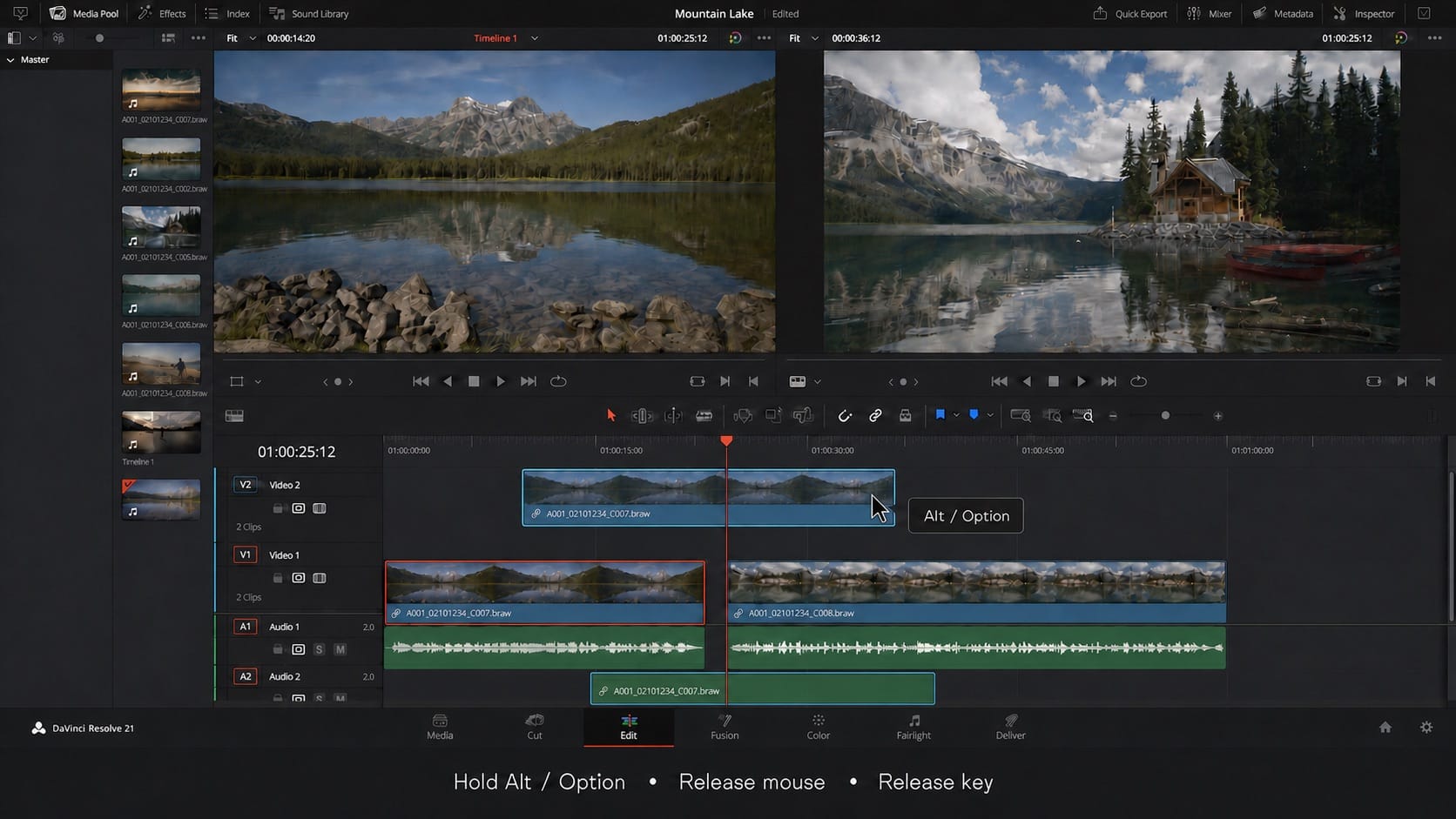The height and width of the screenshot is (819, 1456).
Task: Switch to the Color page tab
Action: tap(819, 727)
